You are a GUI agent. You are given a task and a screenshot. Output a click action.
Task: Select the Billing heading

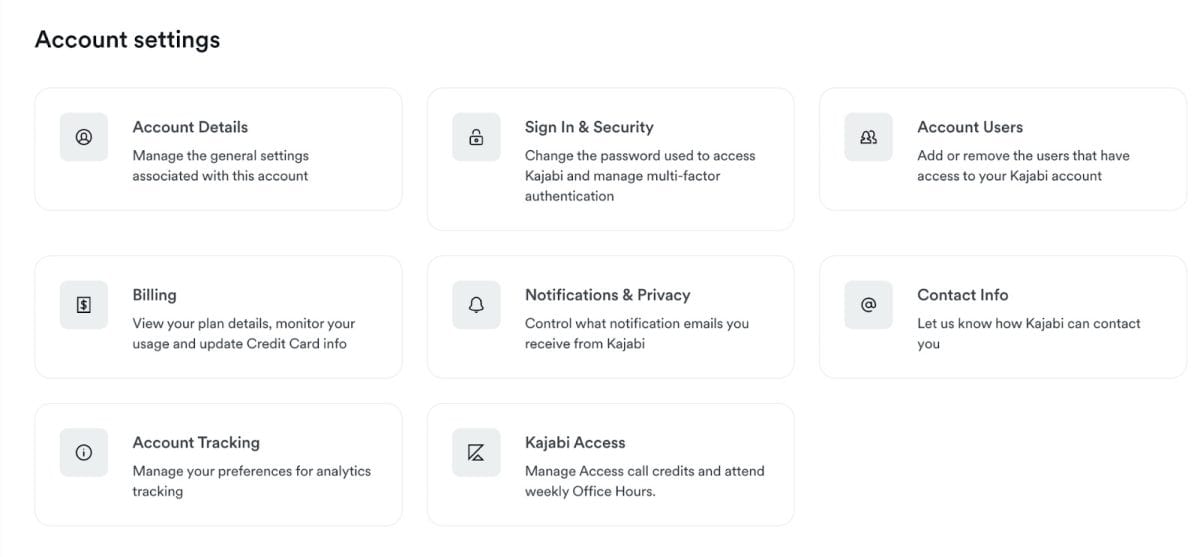click(x=154, y=295)
